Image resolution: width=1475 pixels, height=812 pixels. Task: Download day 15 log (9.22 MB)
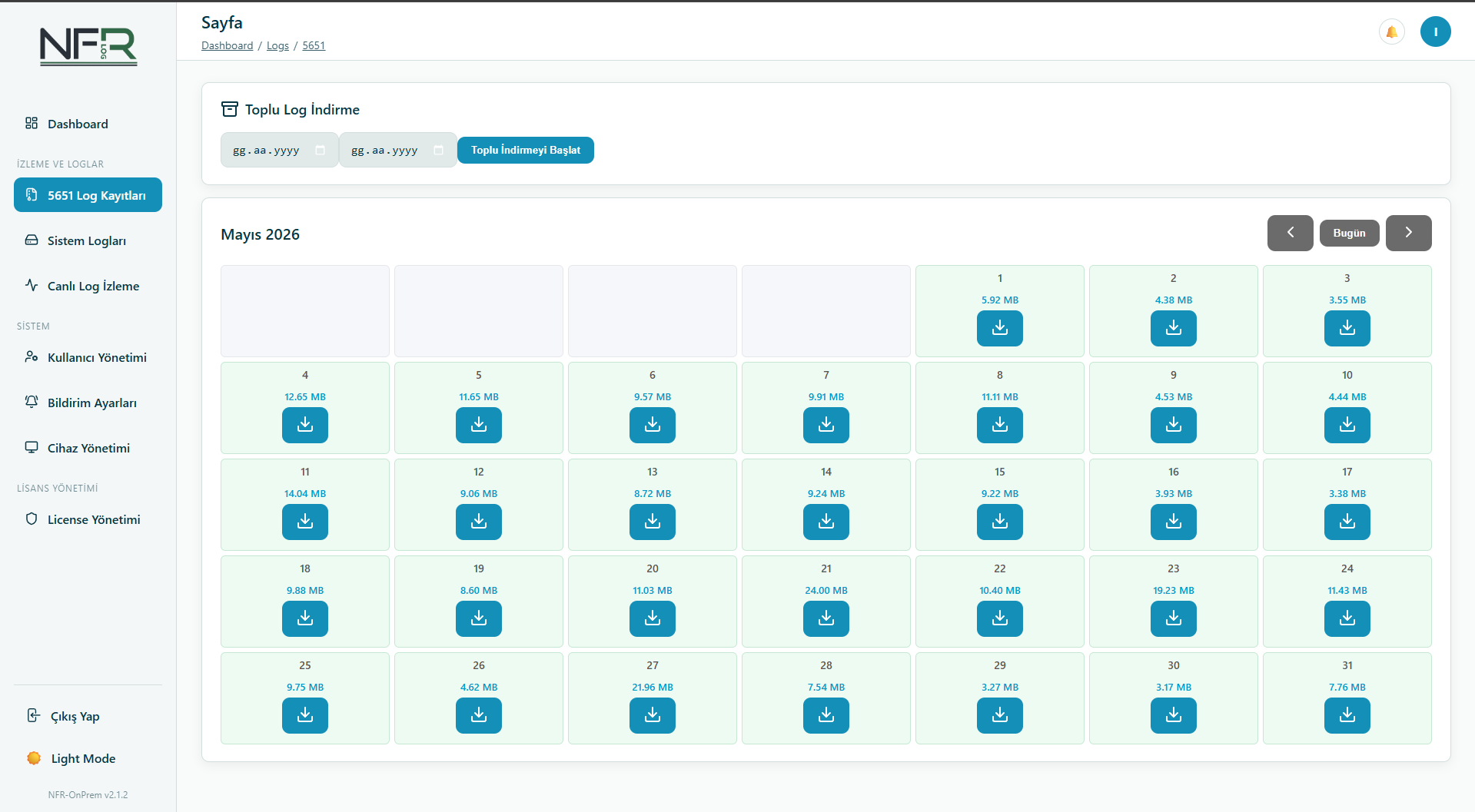point(999,522)
